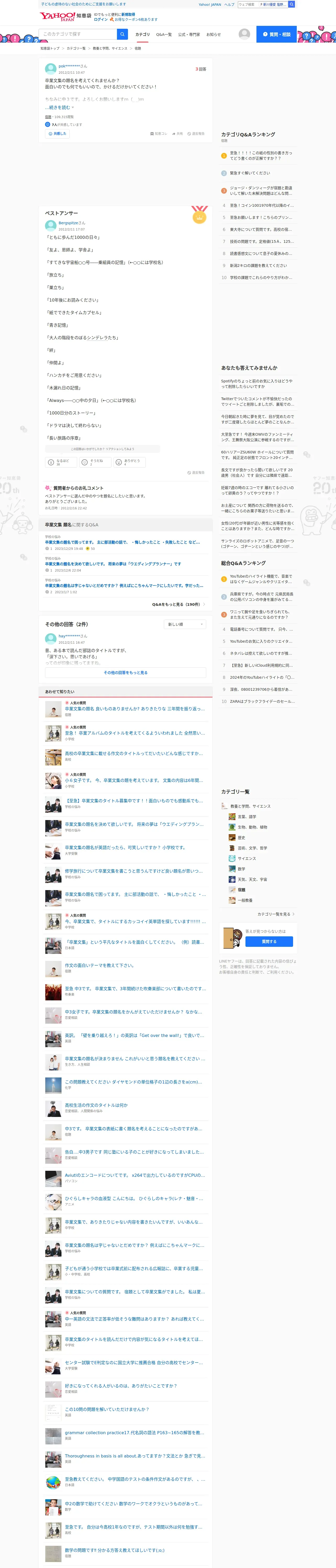This screenshot has height=1568, width=336.
Task: Select the Q&A一覧 tab
Action: tap(164, 35)
